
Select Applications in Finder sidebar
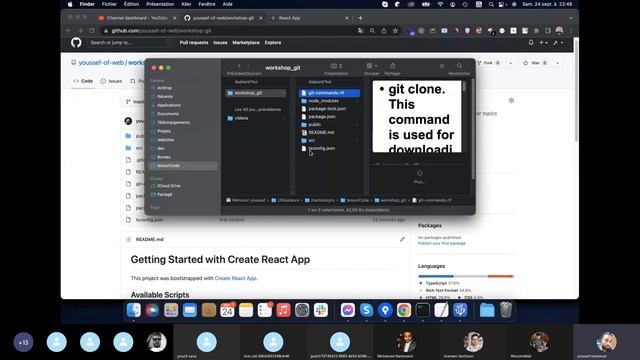click(x=169, y=105)
